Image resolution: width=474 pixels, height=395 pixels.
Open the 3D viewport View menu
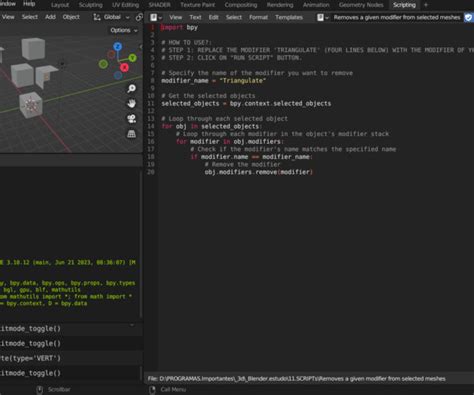tap(8, 17)
